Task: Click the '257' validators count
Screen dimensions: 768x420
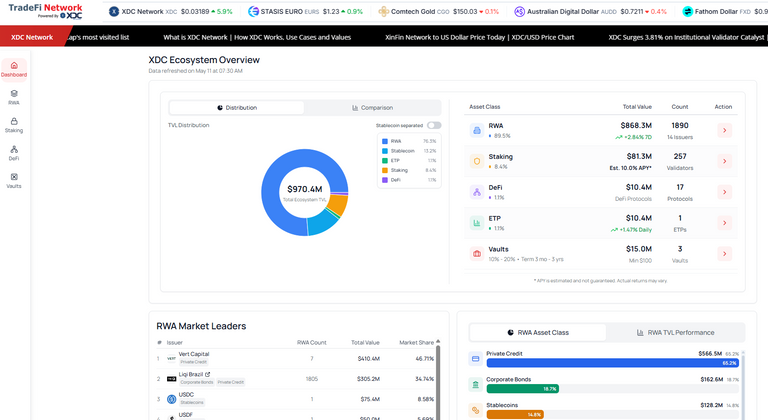Action: 680,156
